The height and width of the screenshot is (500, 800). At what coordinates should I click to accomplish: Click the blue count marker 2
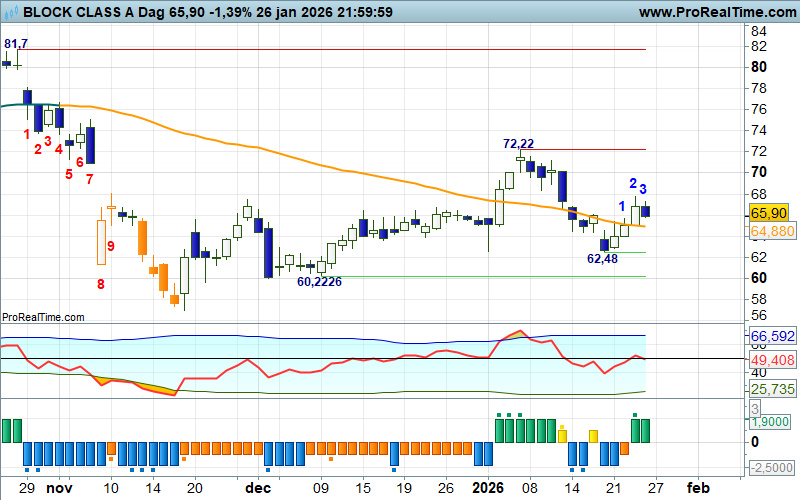tap(632, 183)
